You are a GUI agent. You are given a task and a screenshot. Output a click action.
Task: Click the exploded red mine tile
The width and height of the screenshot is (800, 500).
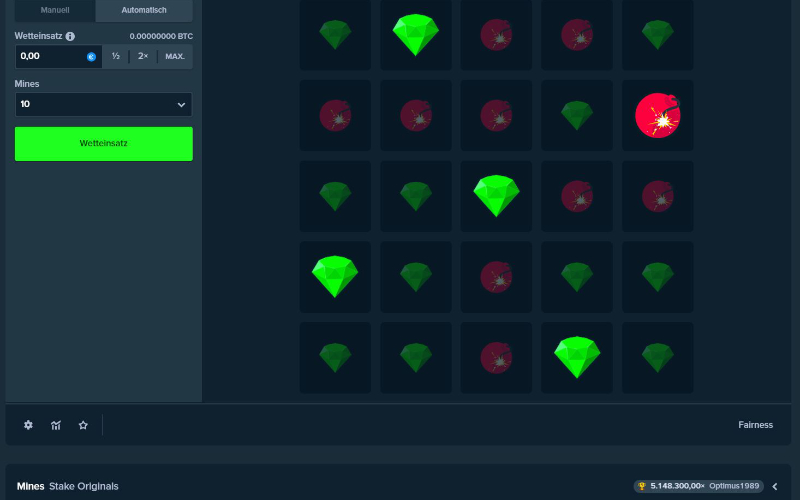[657, 116]
